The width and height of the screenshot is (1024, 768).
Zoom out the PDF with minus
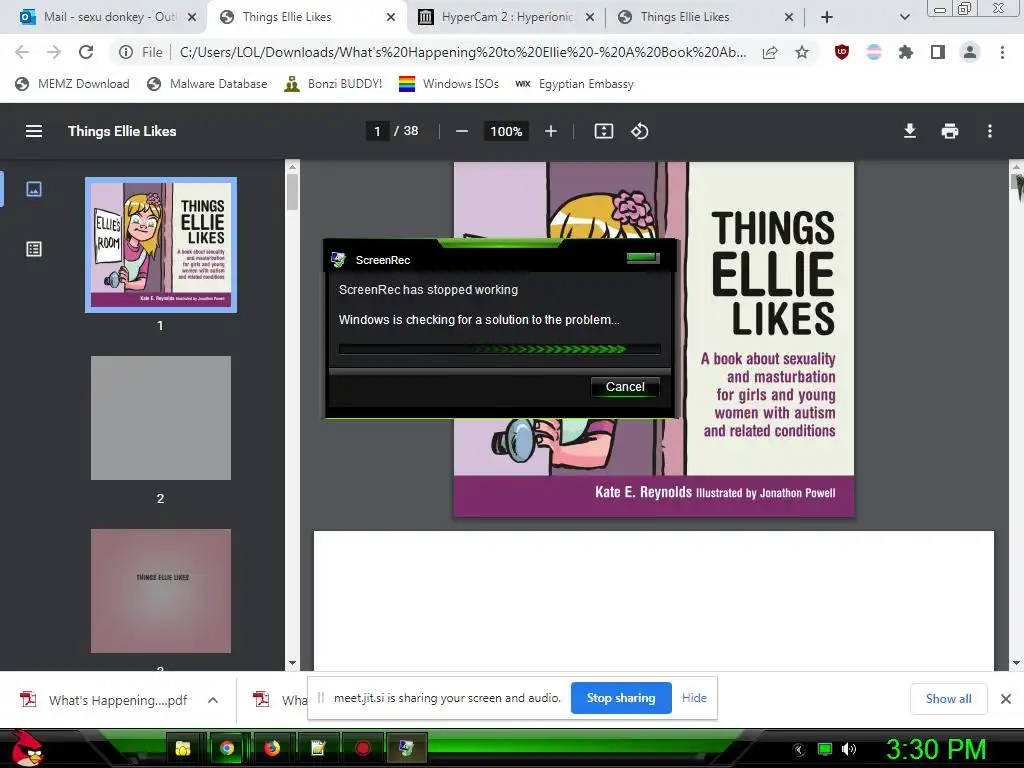pos(462,131)
